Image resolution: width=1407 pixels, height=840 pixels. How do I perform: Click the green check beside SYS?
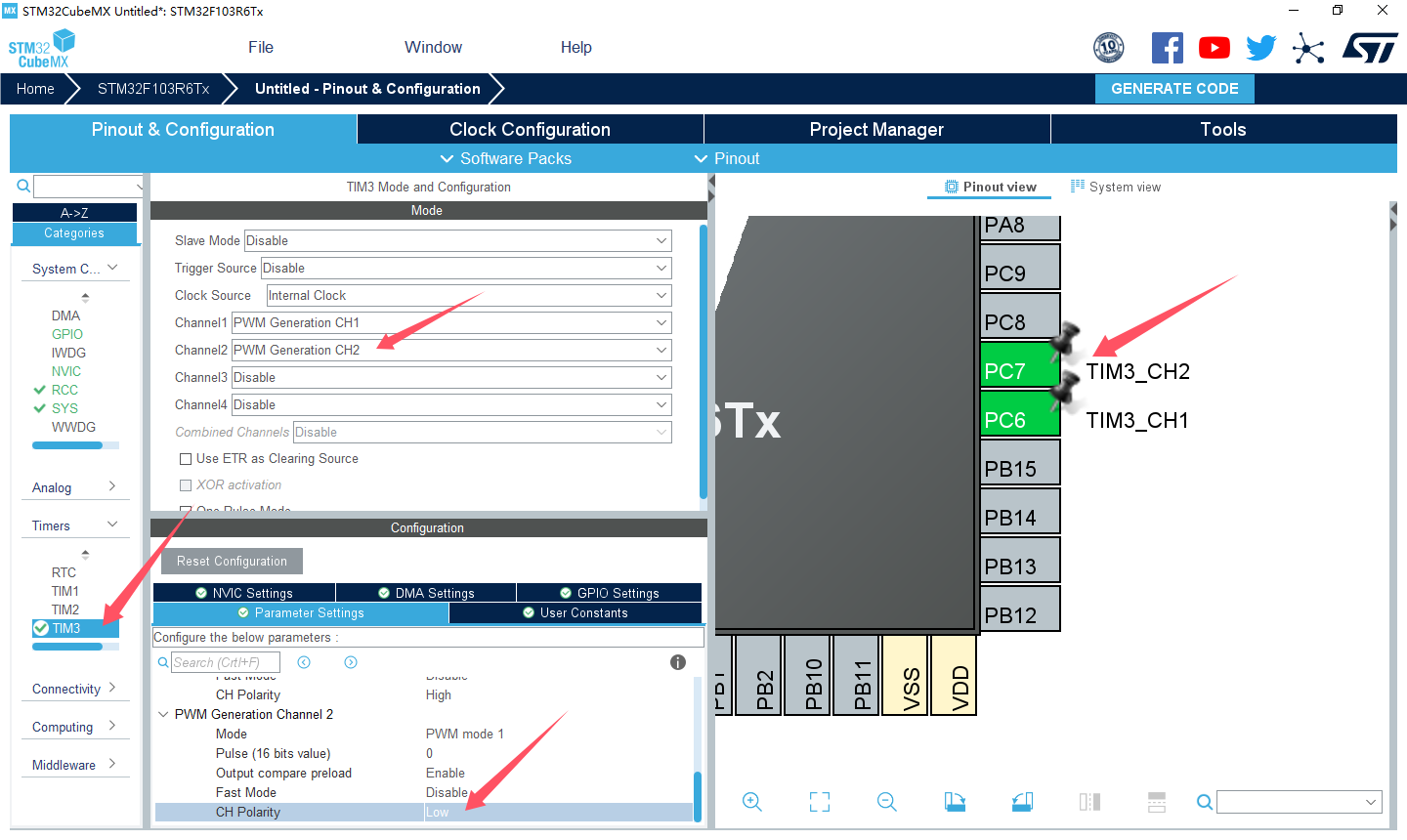click(40, 408)
